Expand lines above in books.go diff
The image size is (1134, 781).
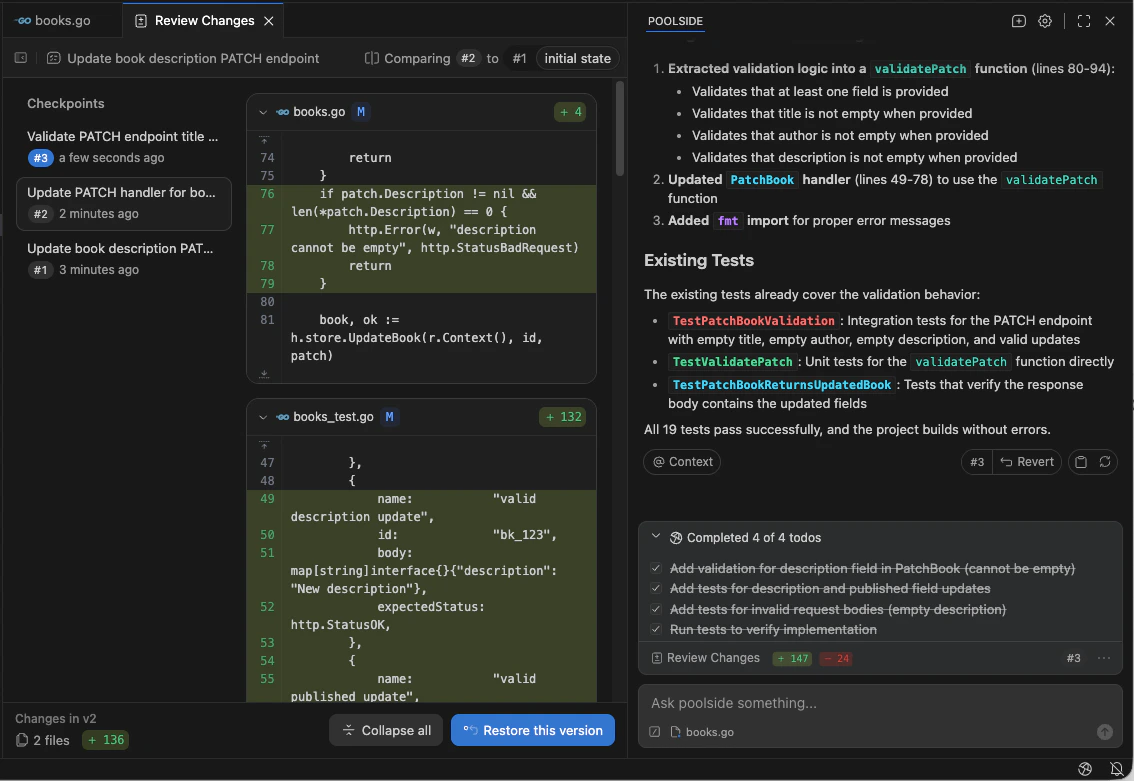coord(264,140)
